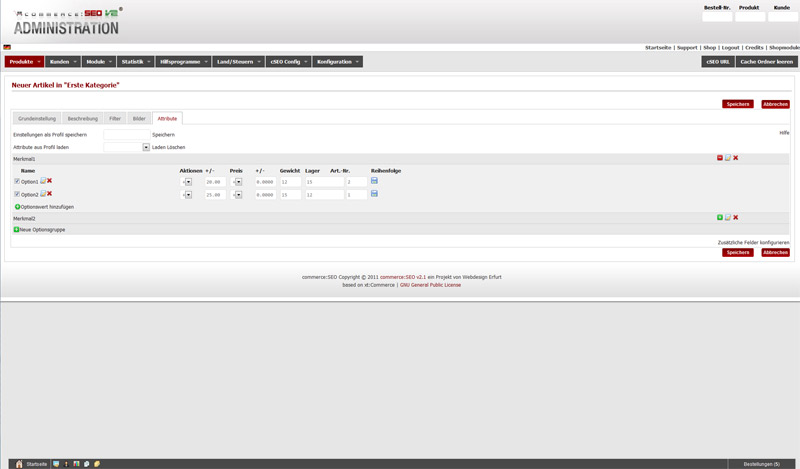
Task: Click green plus icon for Neue Optionsgruppe
Action: (x=16, y=229)
